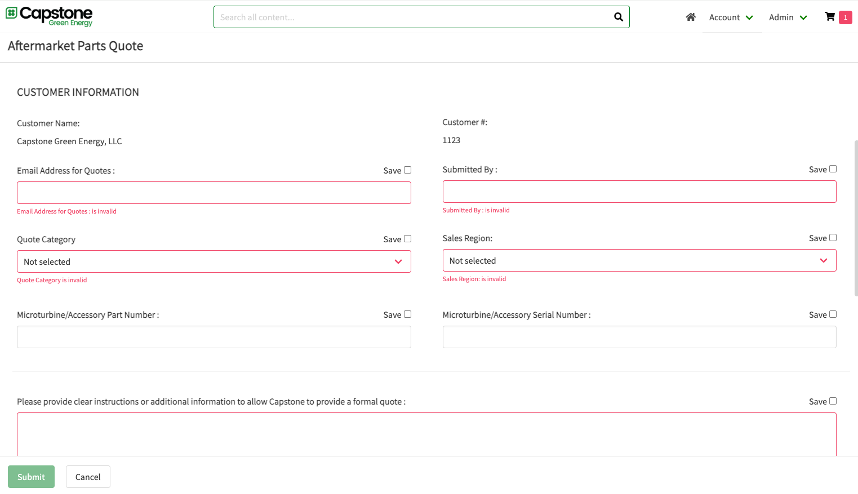Click the 'Capstone Green Energy, LLC' name
The image size is (858, 494).
pyautogui.click(x=69, y=141)
